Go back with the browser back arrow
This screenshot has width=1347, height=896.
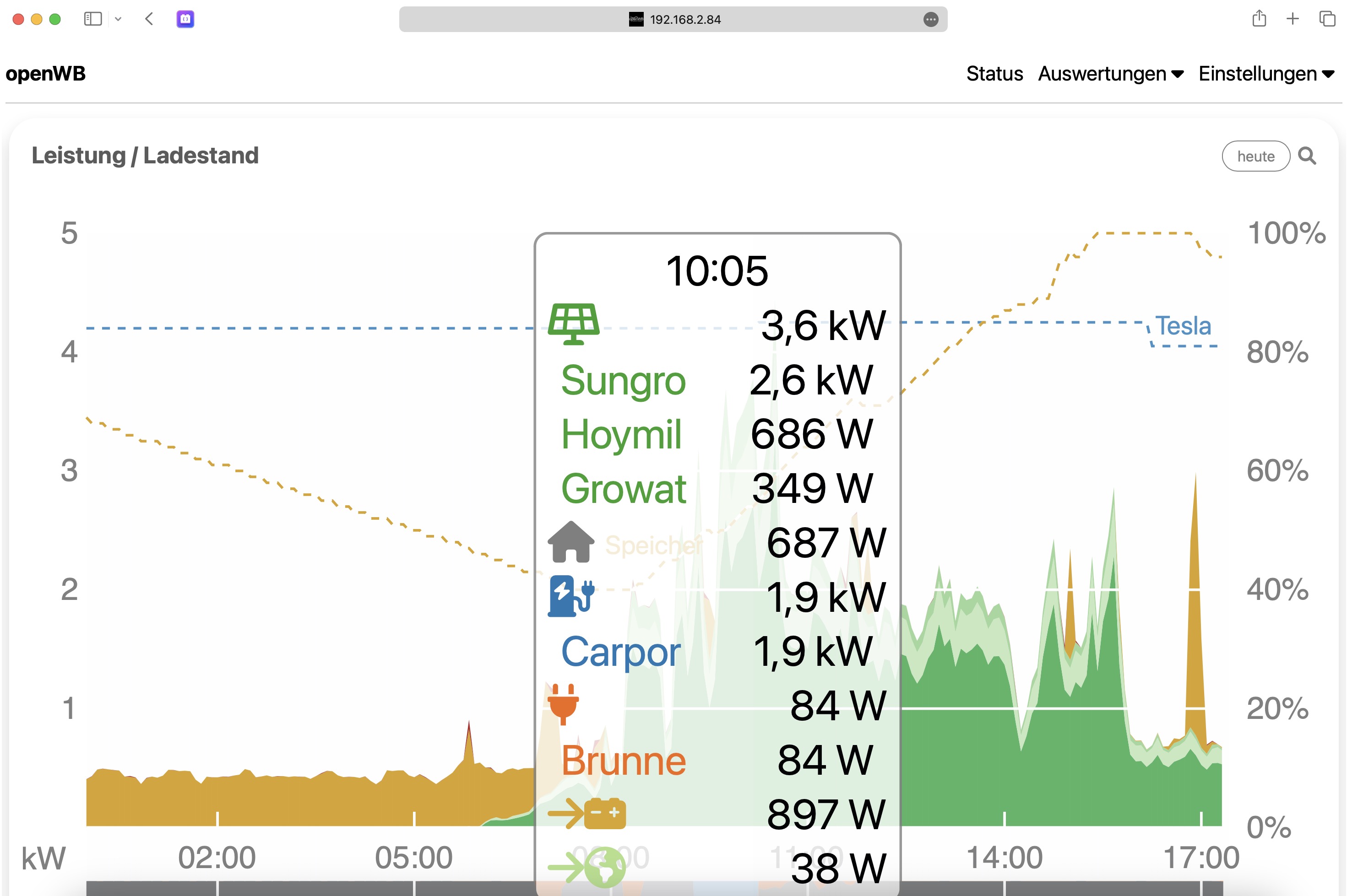coord(149,19)
